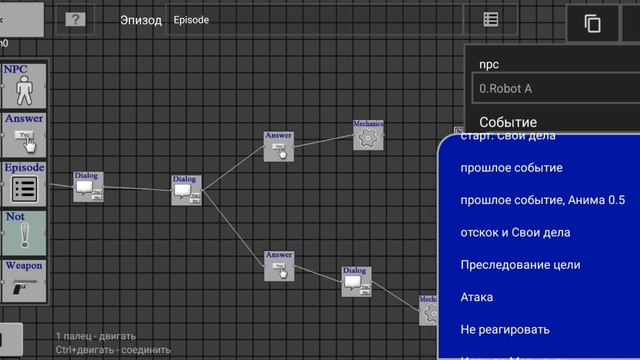Select the upper Answer node on canvas

coord(279,147)
